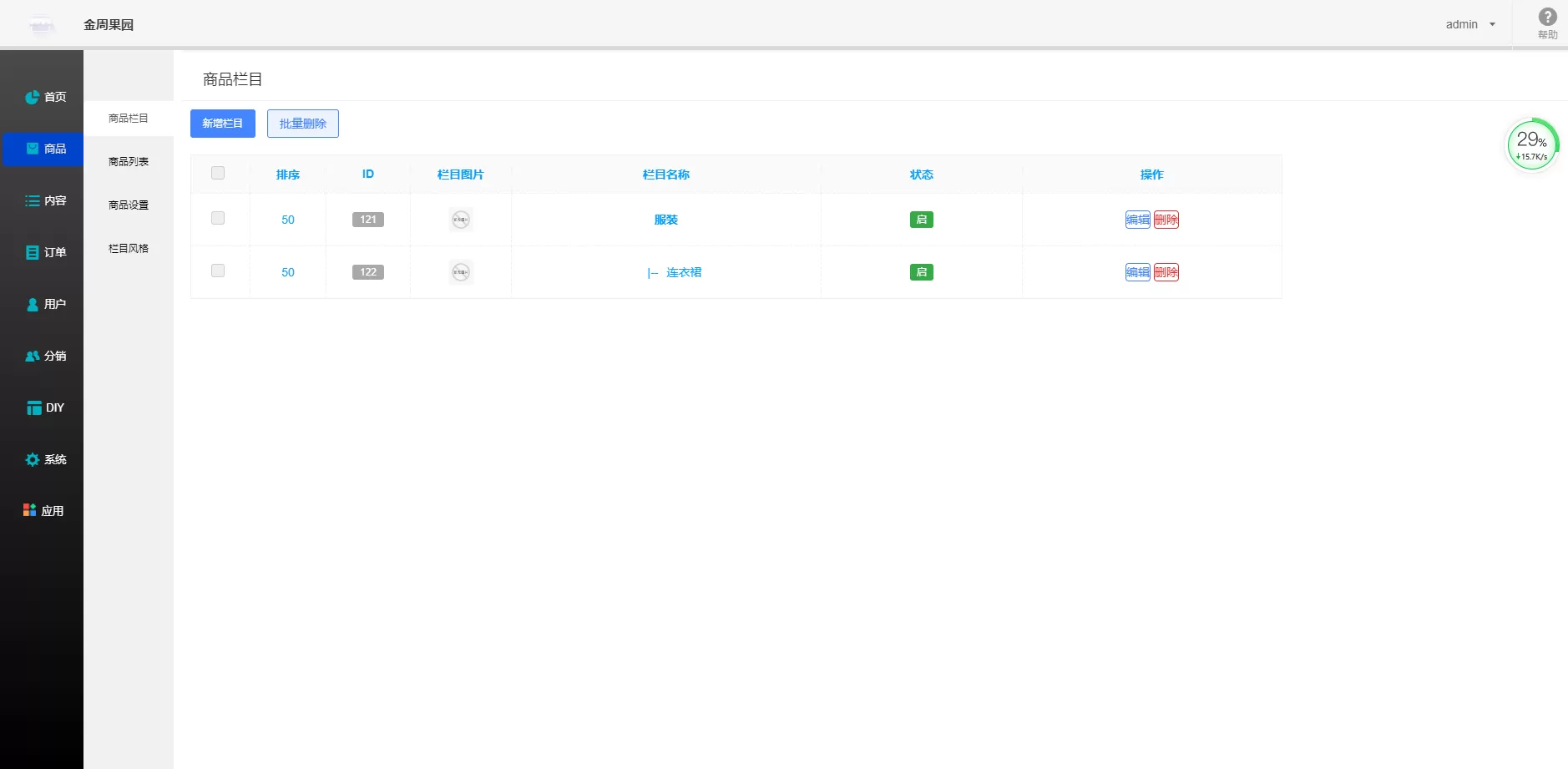Select the 商品 products sidebar icon
This screenshot has height=769, width=1568.
point(33,149)
